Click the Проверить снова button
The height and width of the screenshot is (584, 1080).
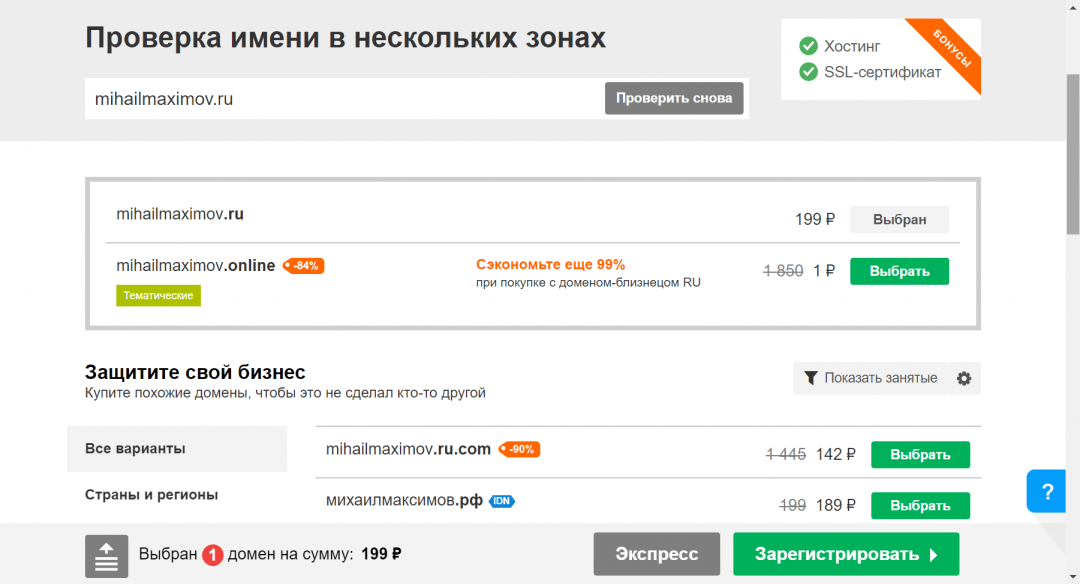point(674,98)
